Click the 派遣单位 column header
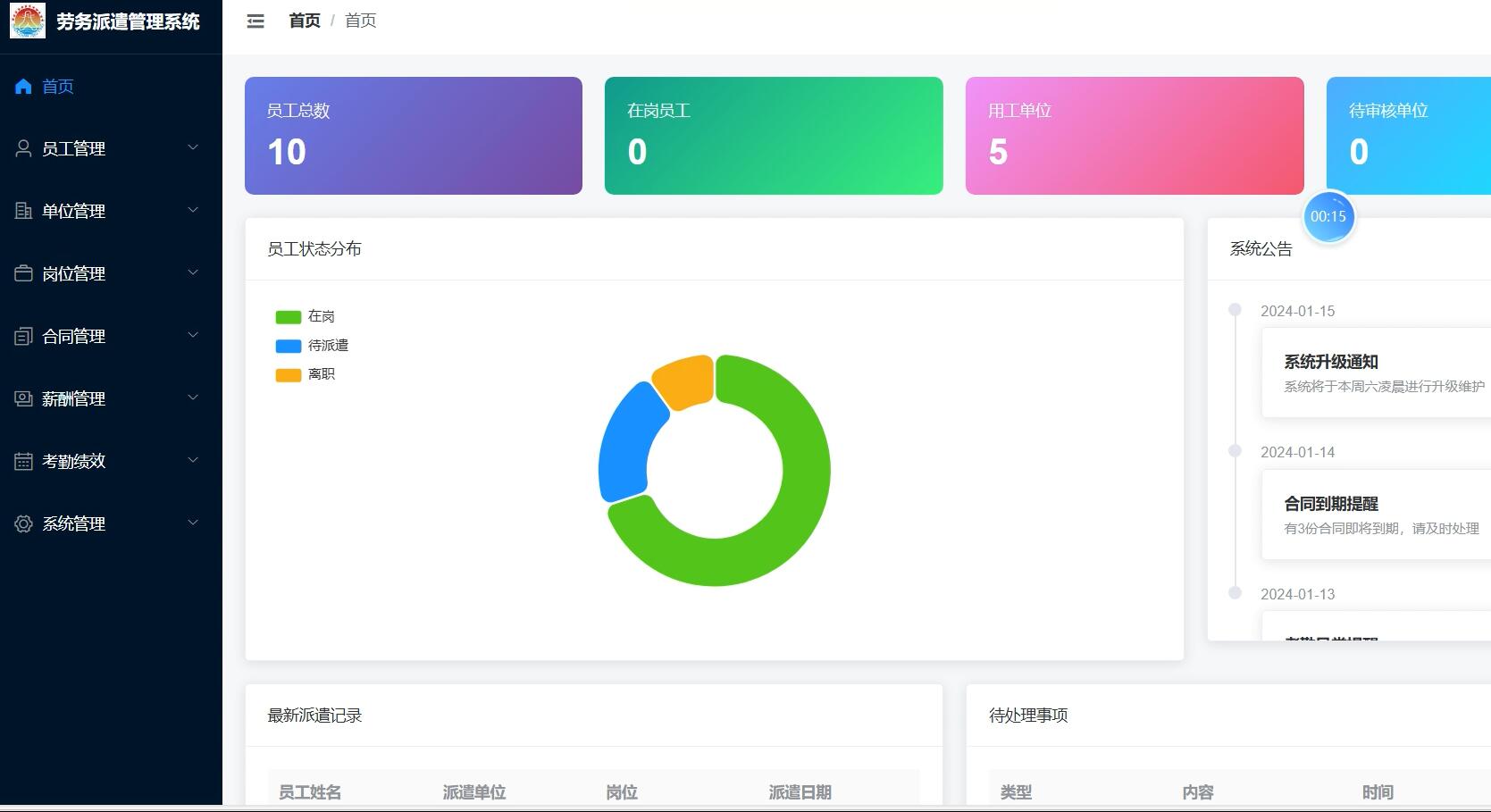 (x=474, y=792)
